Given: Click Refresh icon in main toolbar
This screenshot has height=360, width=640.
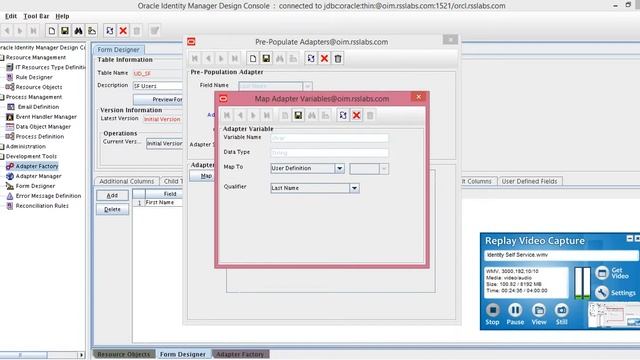Looking at the screenshot, I should [109, 31].
